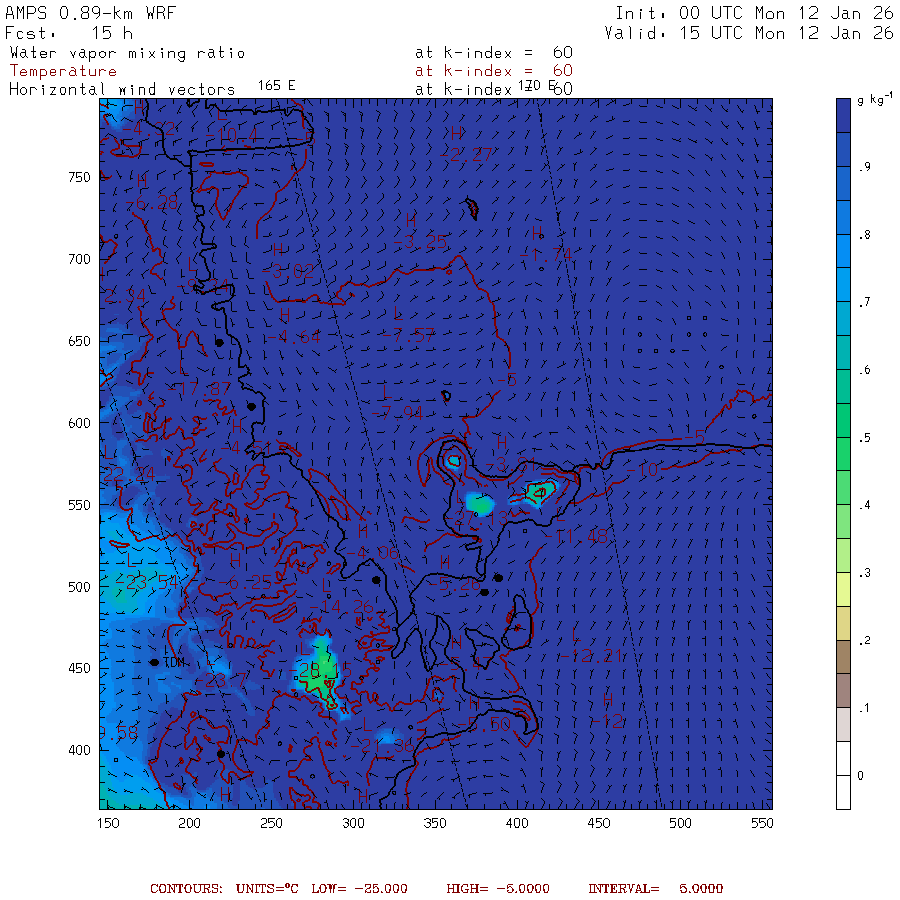Click the temperature low value "-23.54"
The height and width of the screenshot is (900, 900).
click(x=148, y=582)
